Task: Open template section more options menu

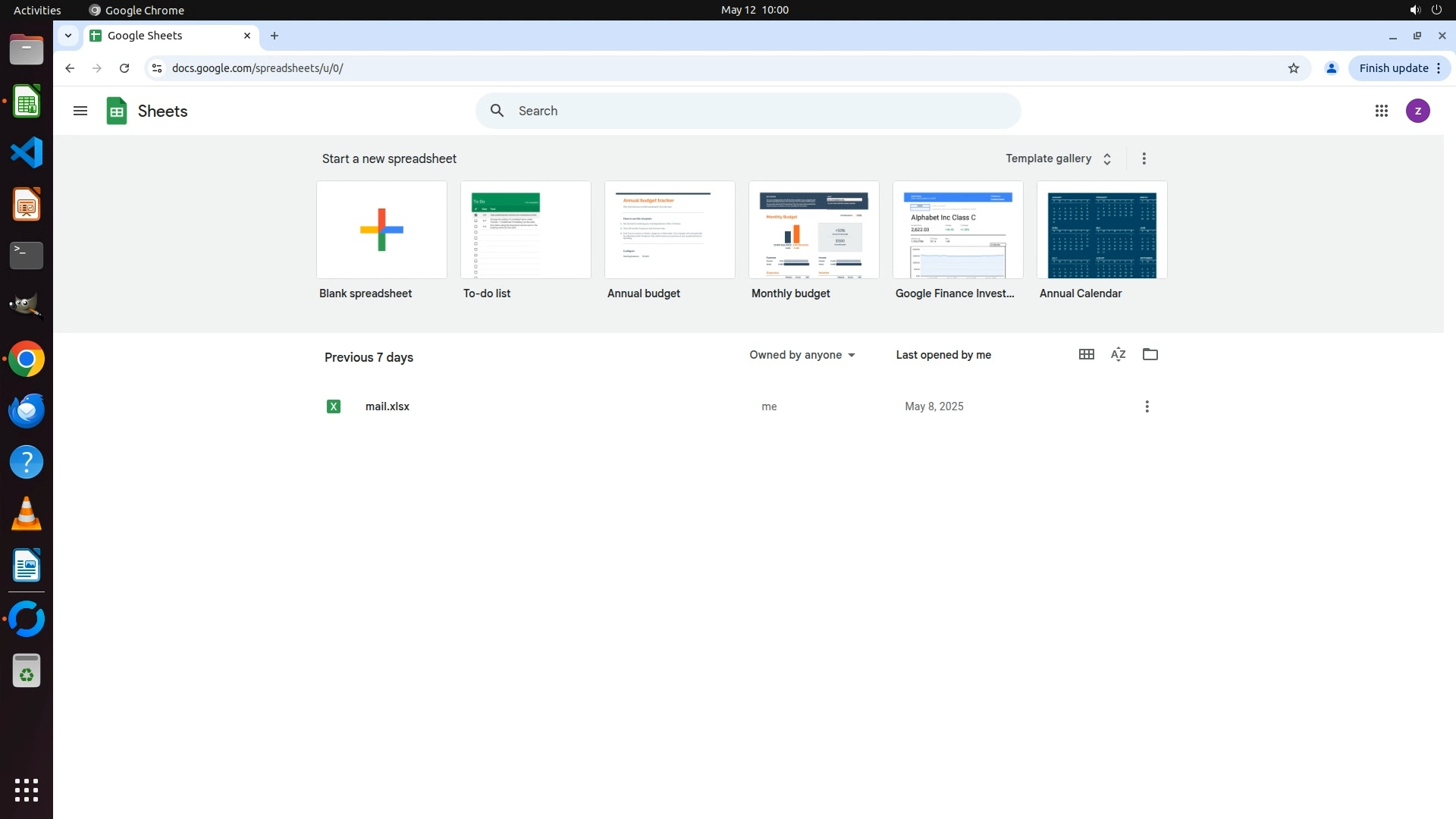Action: coord(1144,158)
